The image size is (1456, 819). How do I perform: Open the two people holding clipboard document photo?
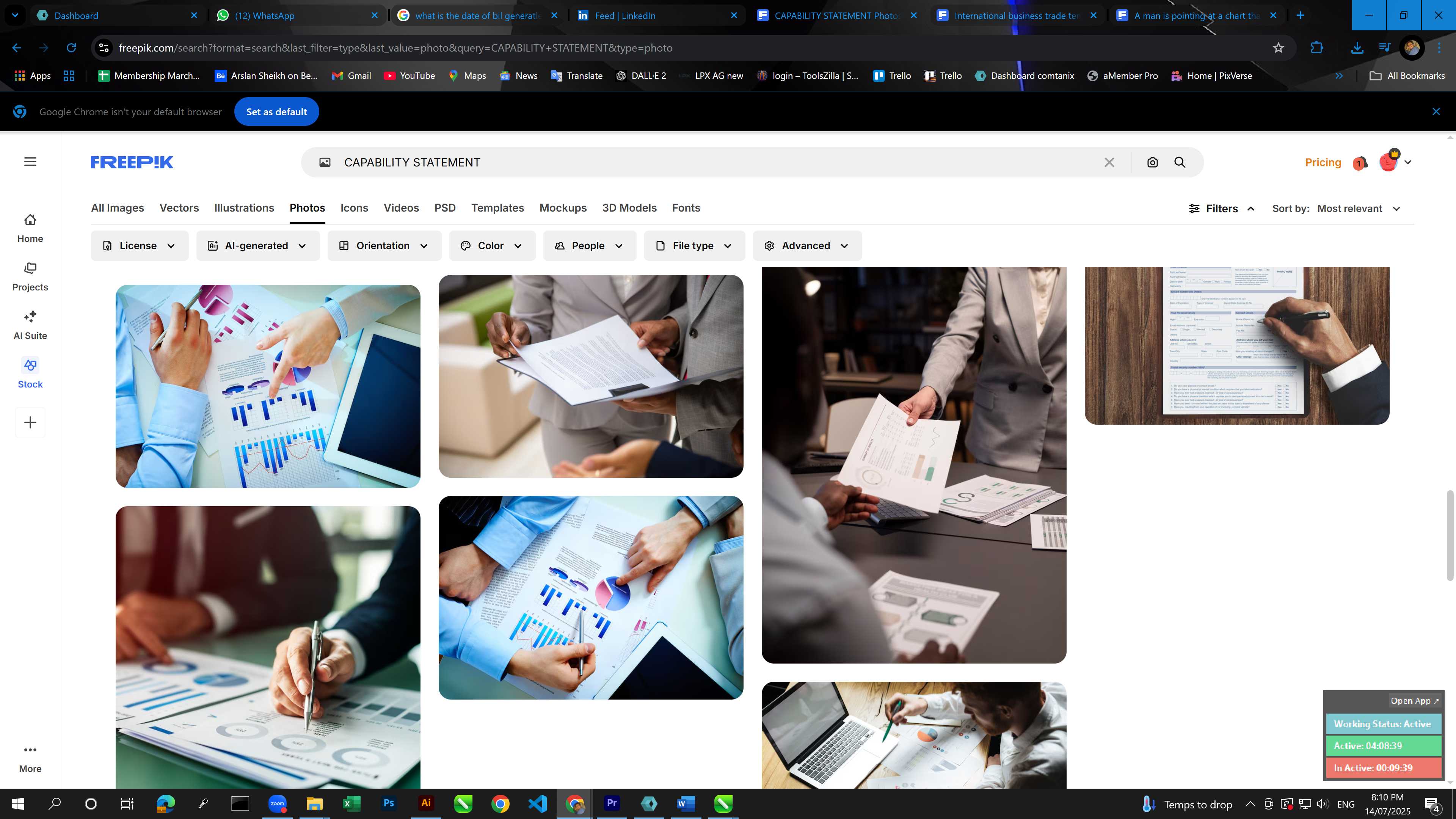(591, 376)
